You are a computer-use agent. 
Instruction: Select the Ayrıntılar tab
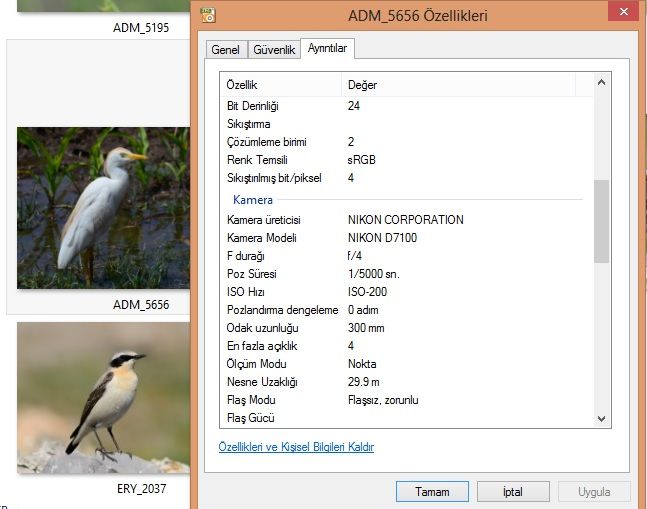tap(327, 48)
